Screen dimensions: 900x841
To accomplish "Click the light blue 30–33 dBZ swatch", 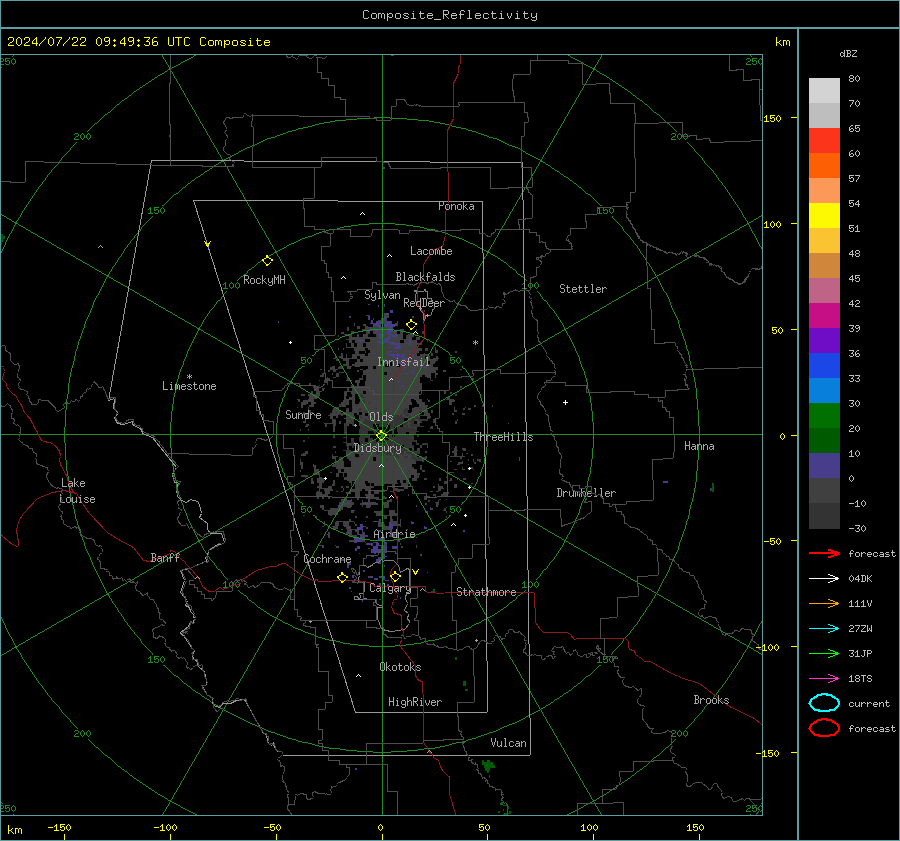I will point(824,391).
